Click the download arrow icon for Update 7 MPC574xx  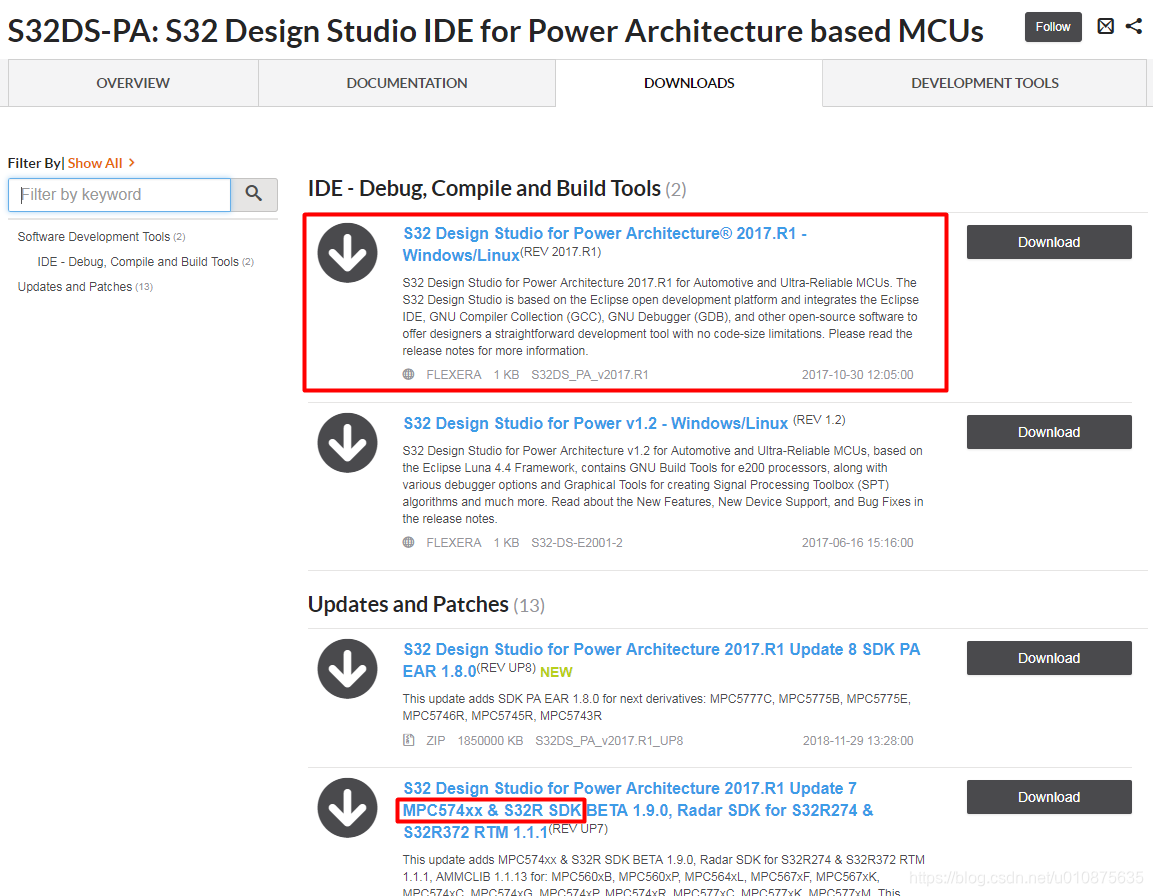click(347, 808)
